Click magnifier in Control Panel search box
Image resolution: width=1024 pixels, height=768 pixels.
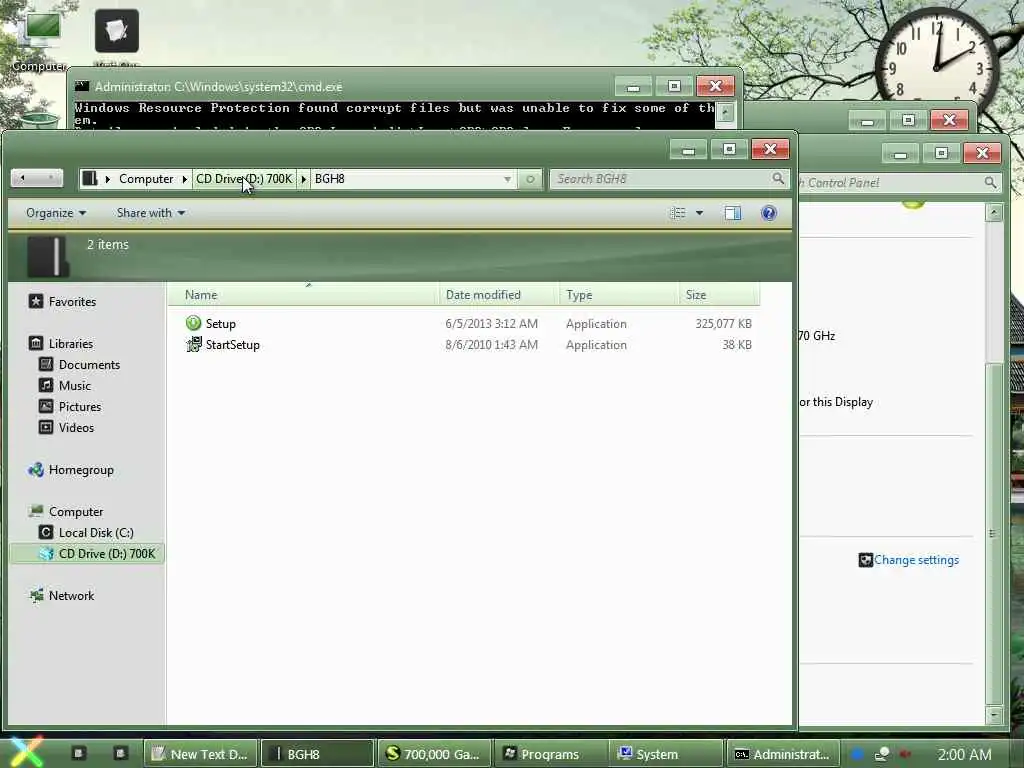pyautogui.click(x=990, y=182)
